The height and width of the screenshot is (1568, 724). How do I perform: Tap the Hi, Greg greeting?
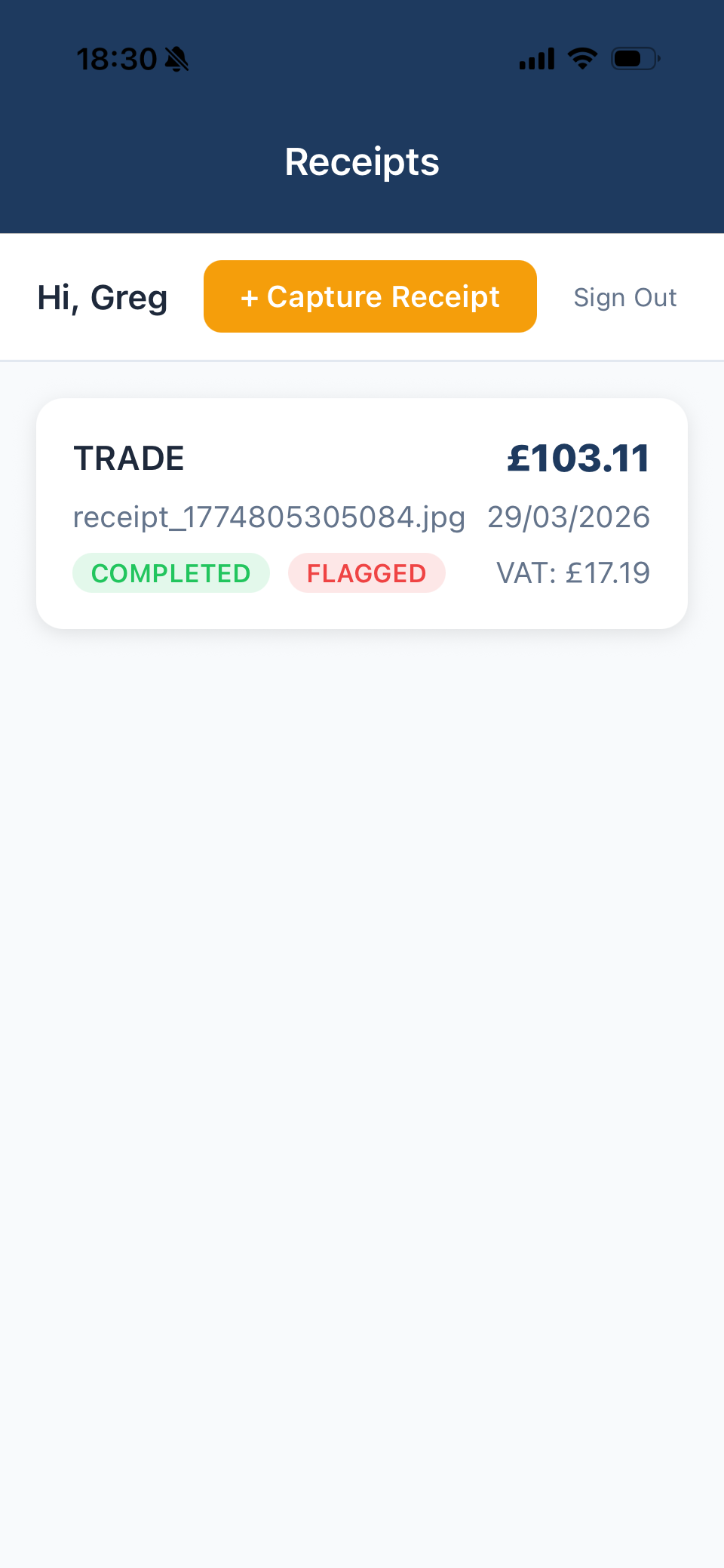pos(103,297)
